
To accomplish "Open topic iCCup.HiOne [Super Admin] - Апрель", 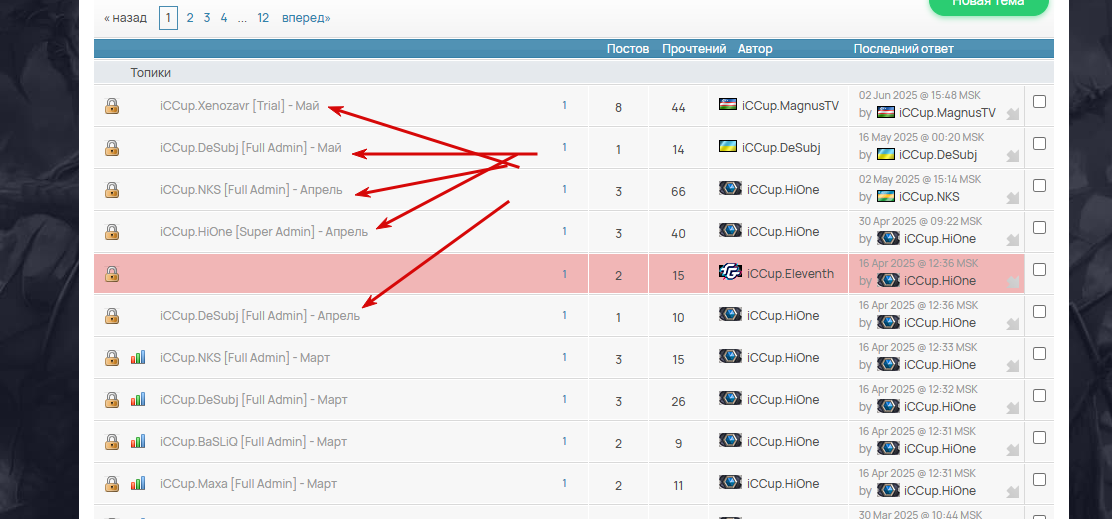I will coord(264,232).
